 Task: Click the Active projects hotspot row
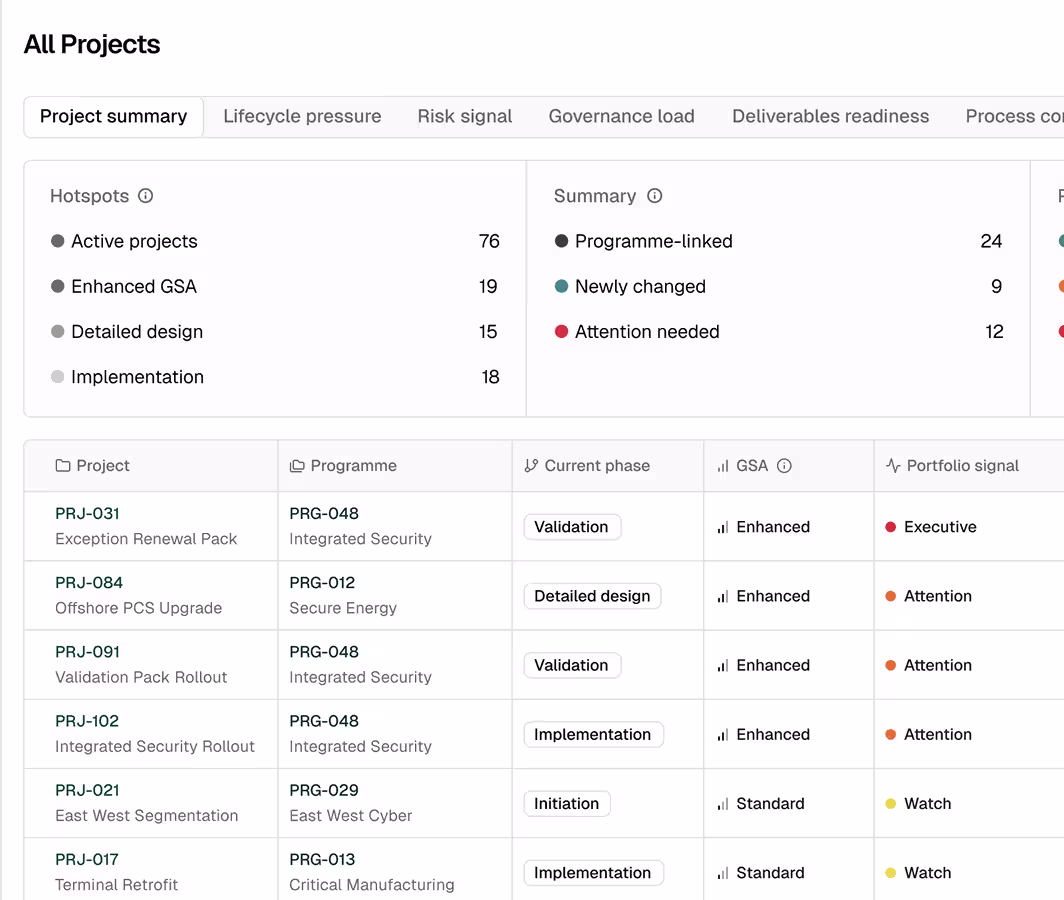click(275, 242)
